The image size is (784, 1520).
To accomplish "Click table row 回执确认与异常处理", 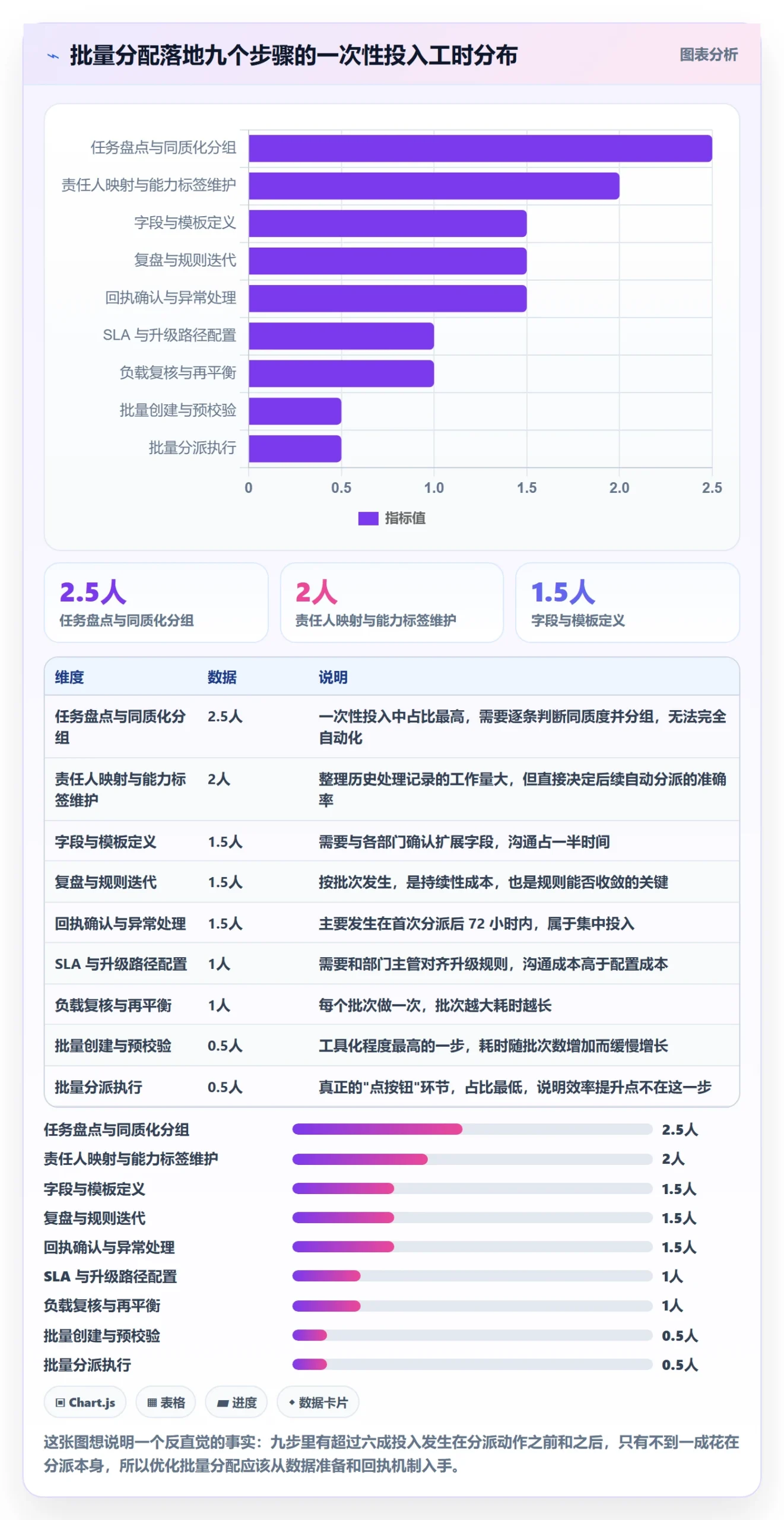I will [x=392, y=923].
